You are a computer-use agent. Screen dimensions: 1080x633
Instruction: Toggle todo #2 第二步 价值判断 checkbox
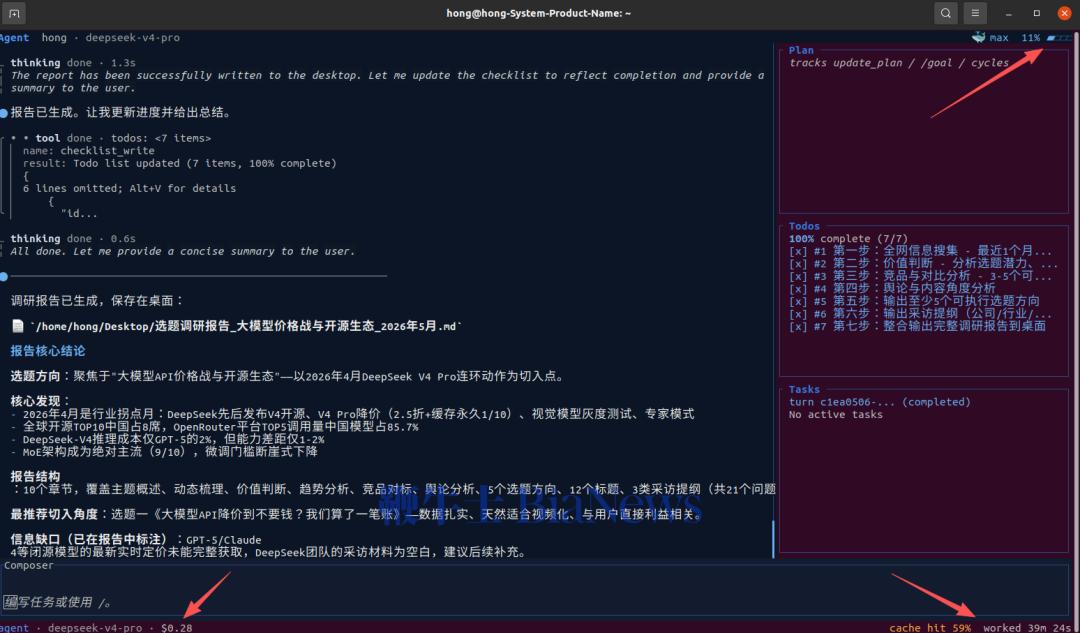798,264
